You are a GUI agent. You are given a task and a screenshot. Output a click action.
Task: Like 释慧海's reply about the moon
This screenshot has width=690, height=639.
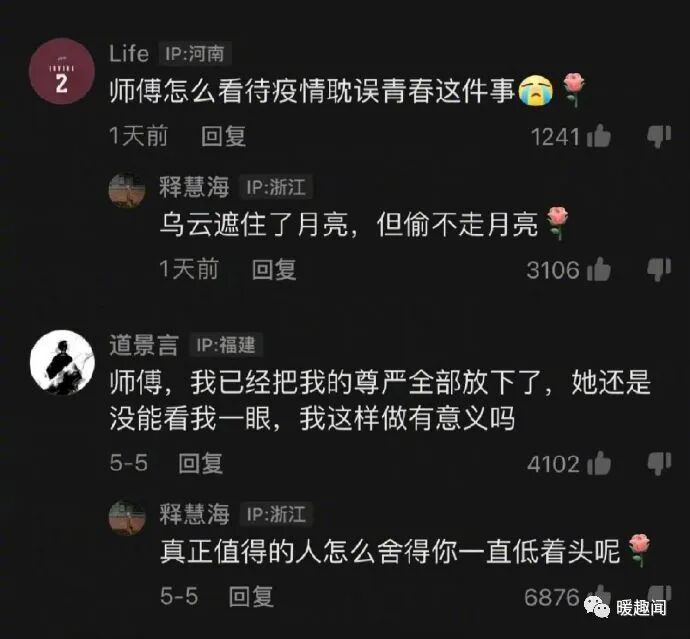598,269
